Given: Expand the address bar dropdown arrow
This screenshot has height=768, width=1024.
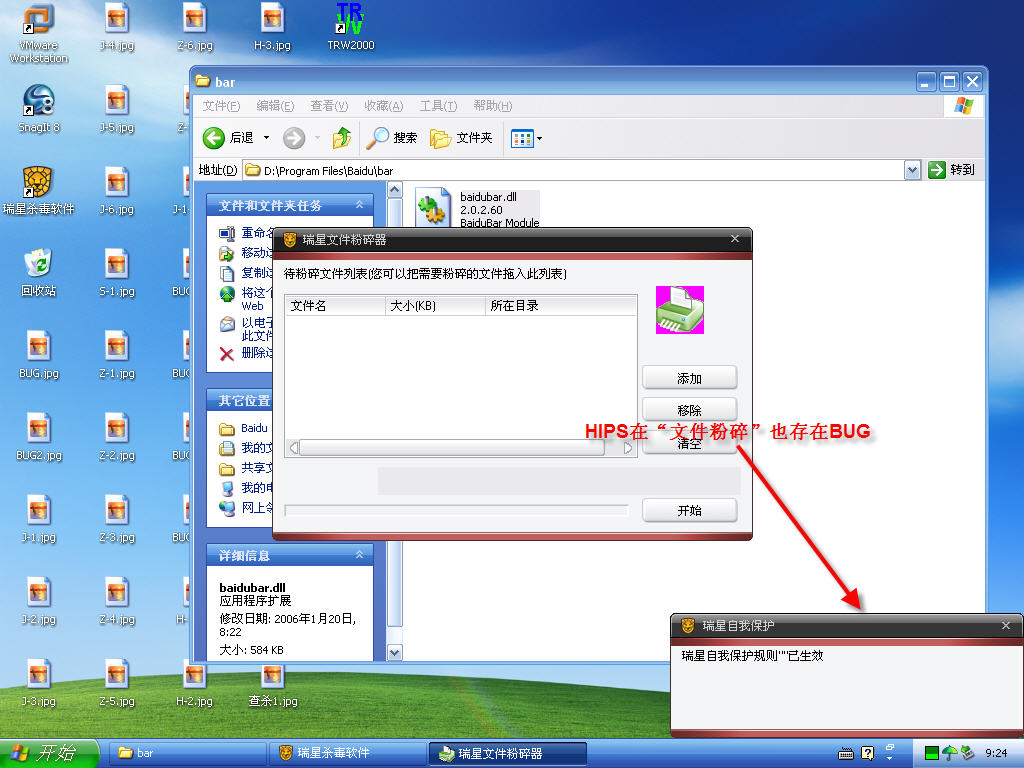Looking at the screenshot, I should tap(912, 170).
